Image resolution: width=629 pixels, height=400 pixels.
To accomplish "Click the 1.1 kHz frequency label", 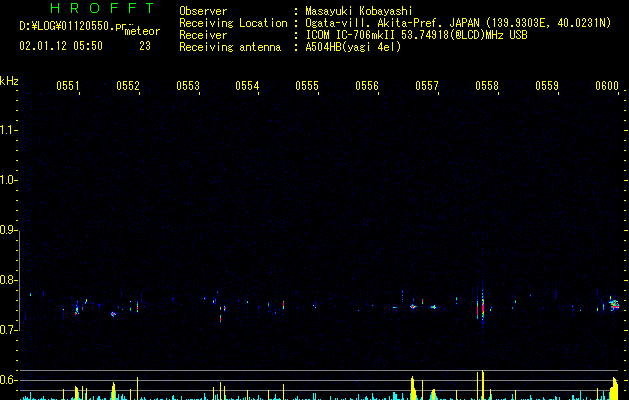I will click(x=8, y=130).
